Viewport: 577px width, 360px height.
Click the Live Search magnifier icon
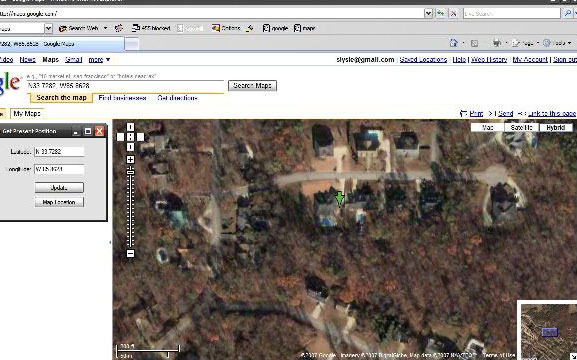click(x=567, y=14)
